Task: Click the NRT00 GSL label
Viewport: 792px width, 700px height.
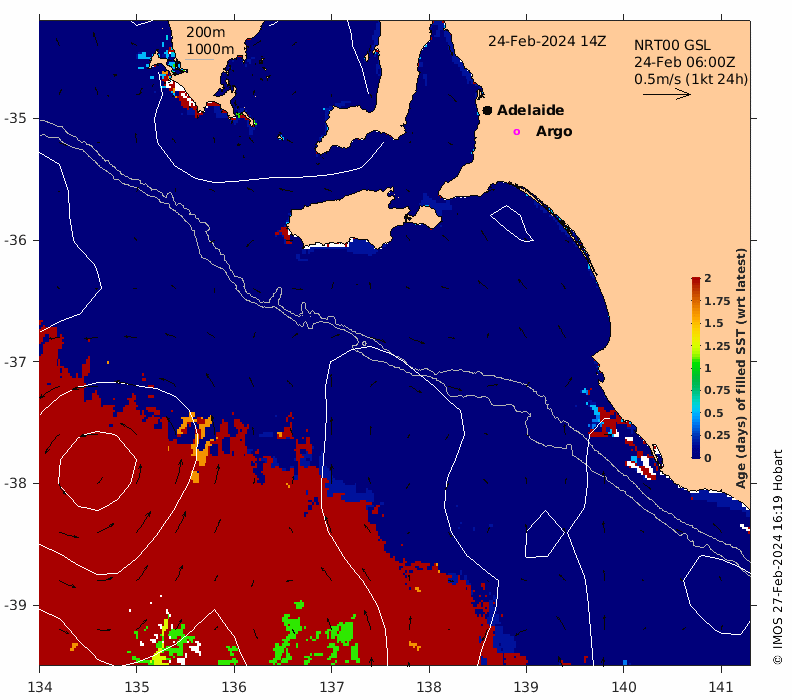Action: tap(672, 45)
